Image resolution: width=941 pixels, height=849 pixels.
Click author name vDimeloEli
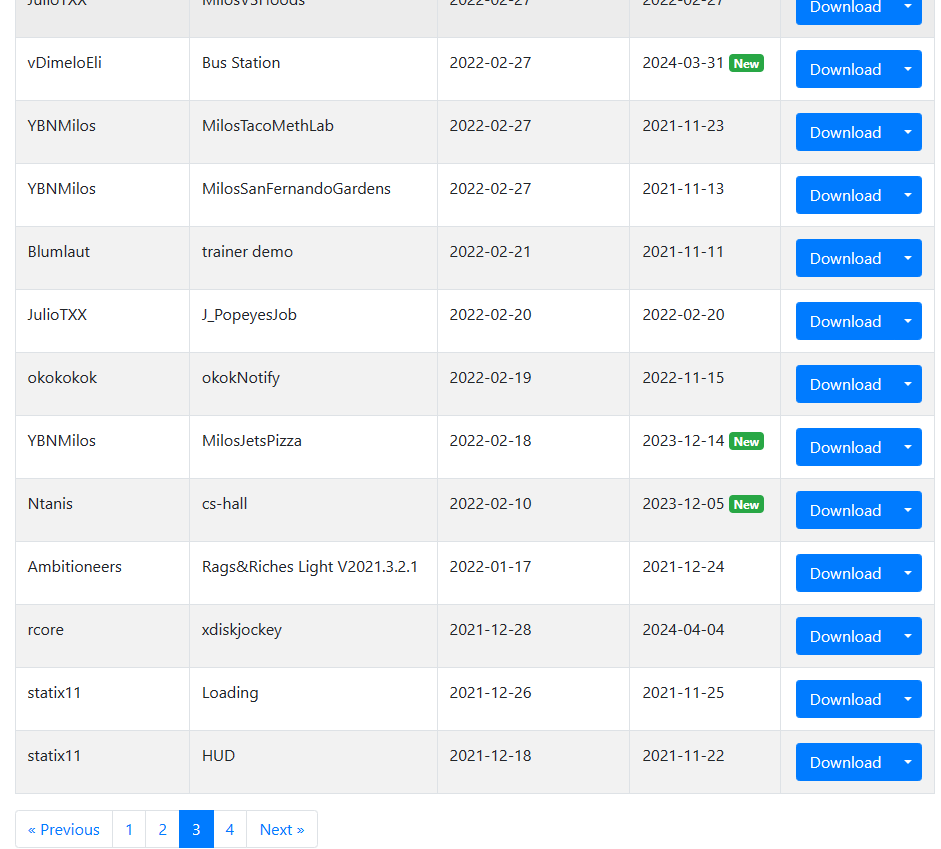point(65,62)
